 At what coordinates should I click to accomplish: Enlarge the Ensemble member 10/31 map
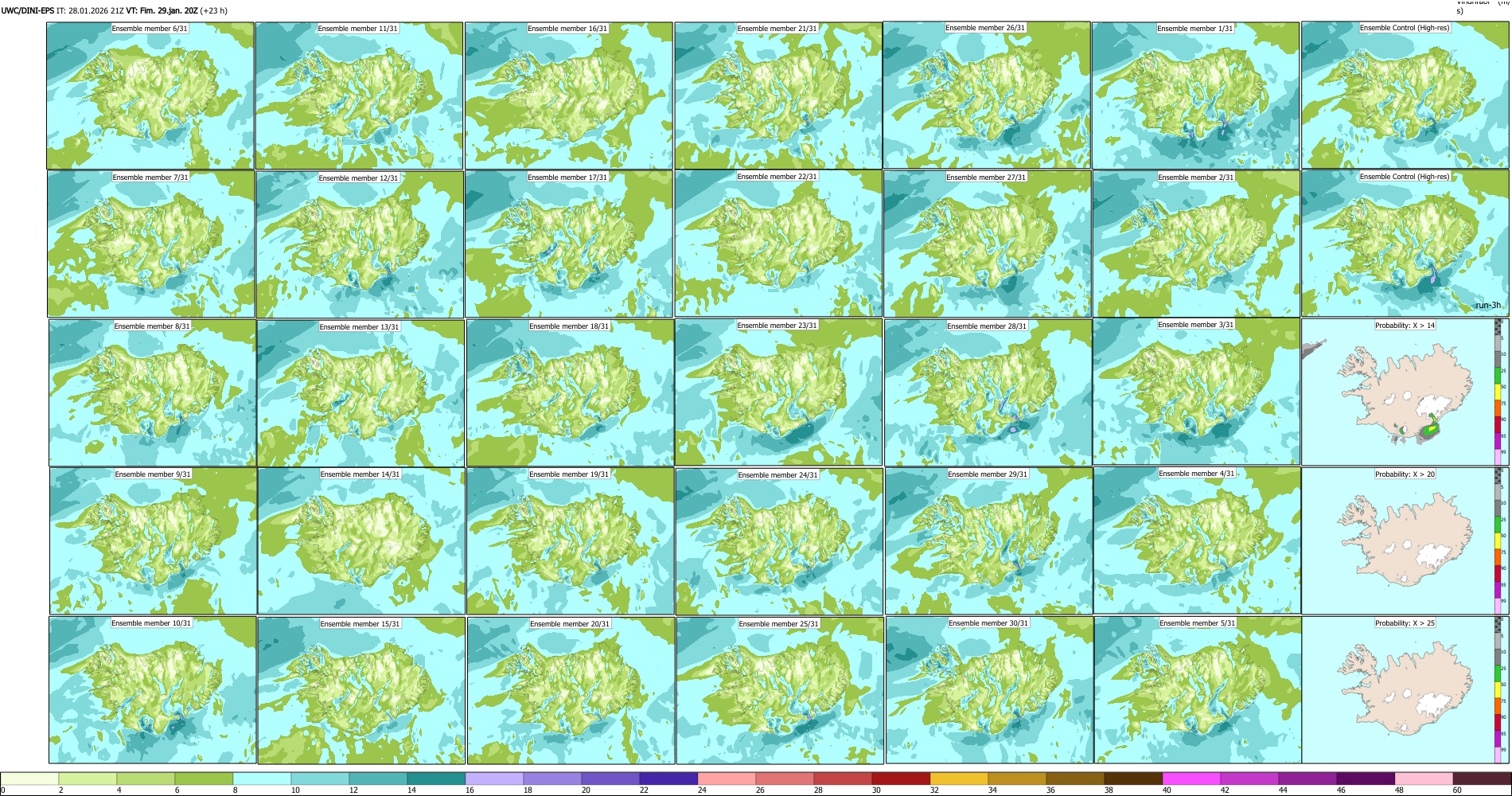click(153, 690)
